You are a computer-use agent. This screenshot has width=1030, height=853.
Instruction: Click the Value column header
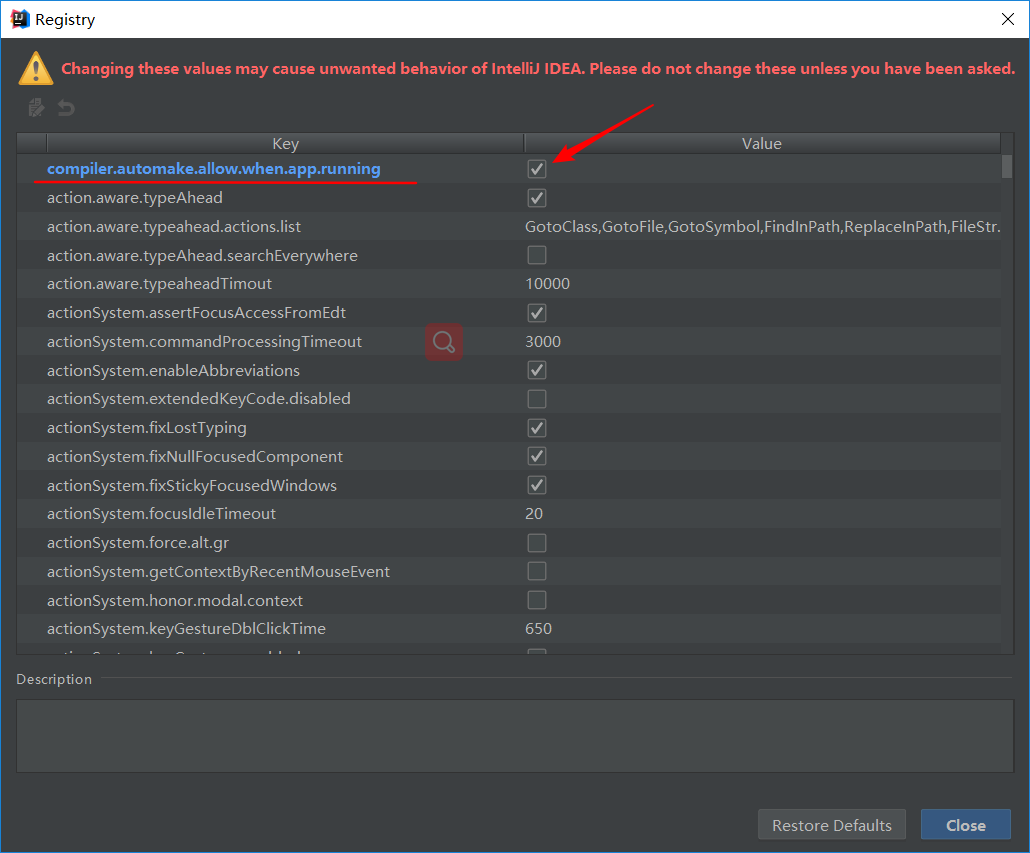click(x=762, y=143)
